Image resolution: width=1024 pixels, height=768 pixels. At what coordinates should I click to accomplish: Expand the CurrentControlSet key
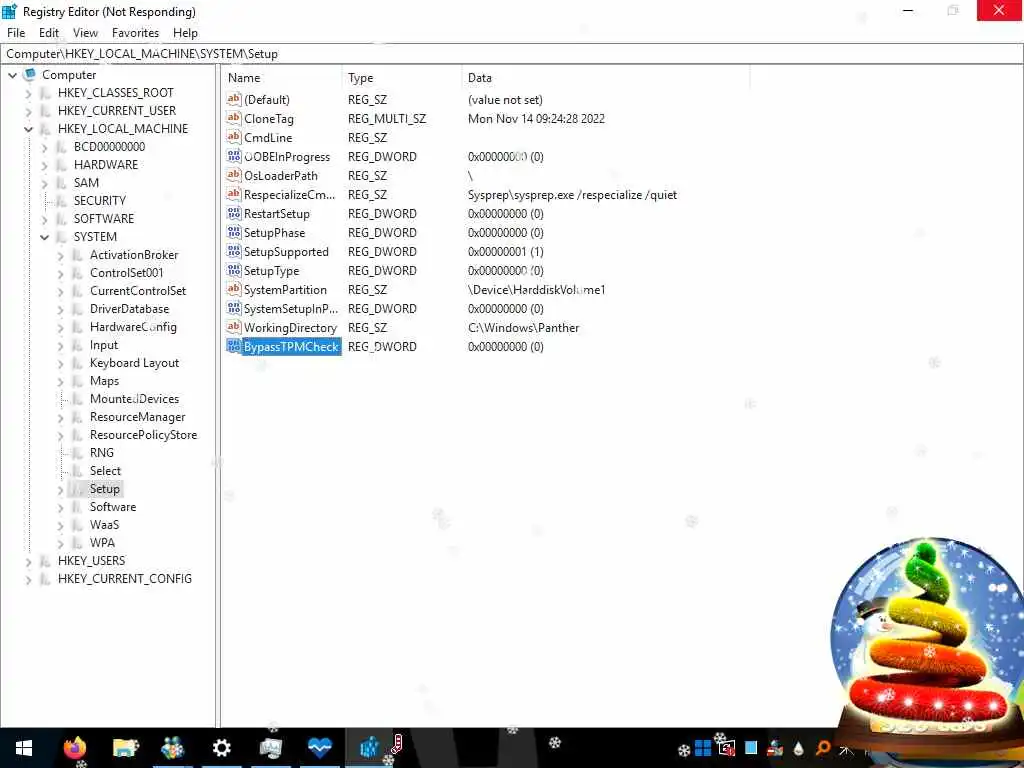click(x=60, y=291)
